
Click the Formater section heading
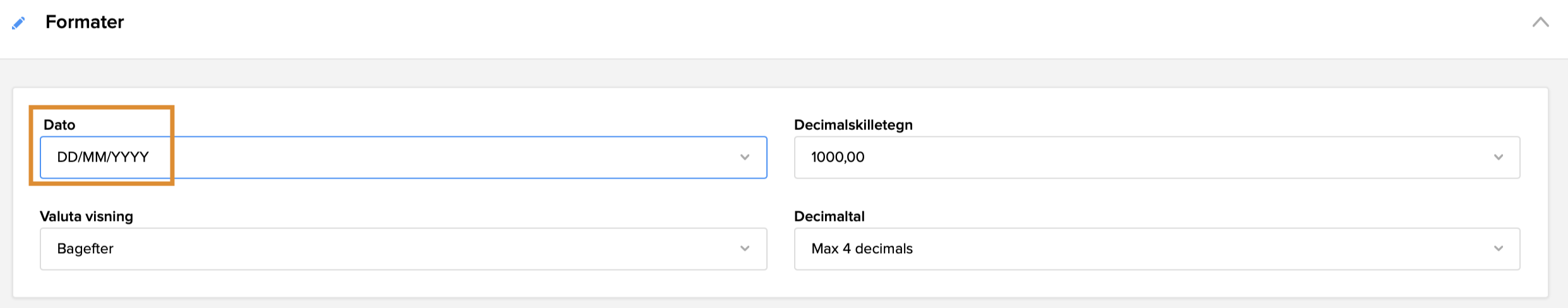(85, 22)
